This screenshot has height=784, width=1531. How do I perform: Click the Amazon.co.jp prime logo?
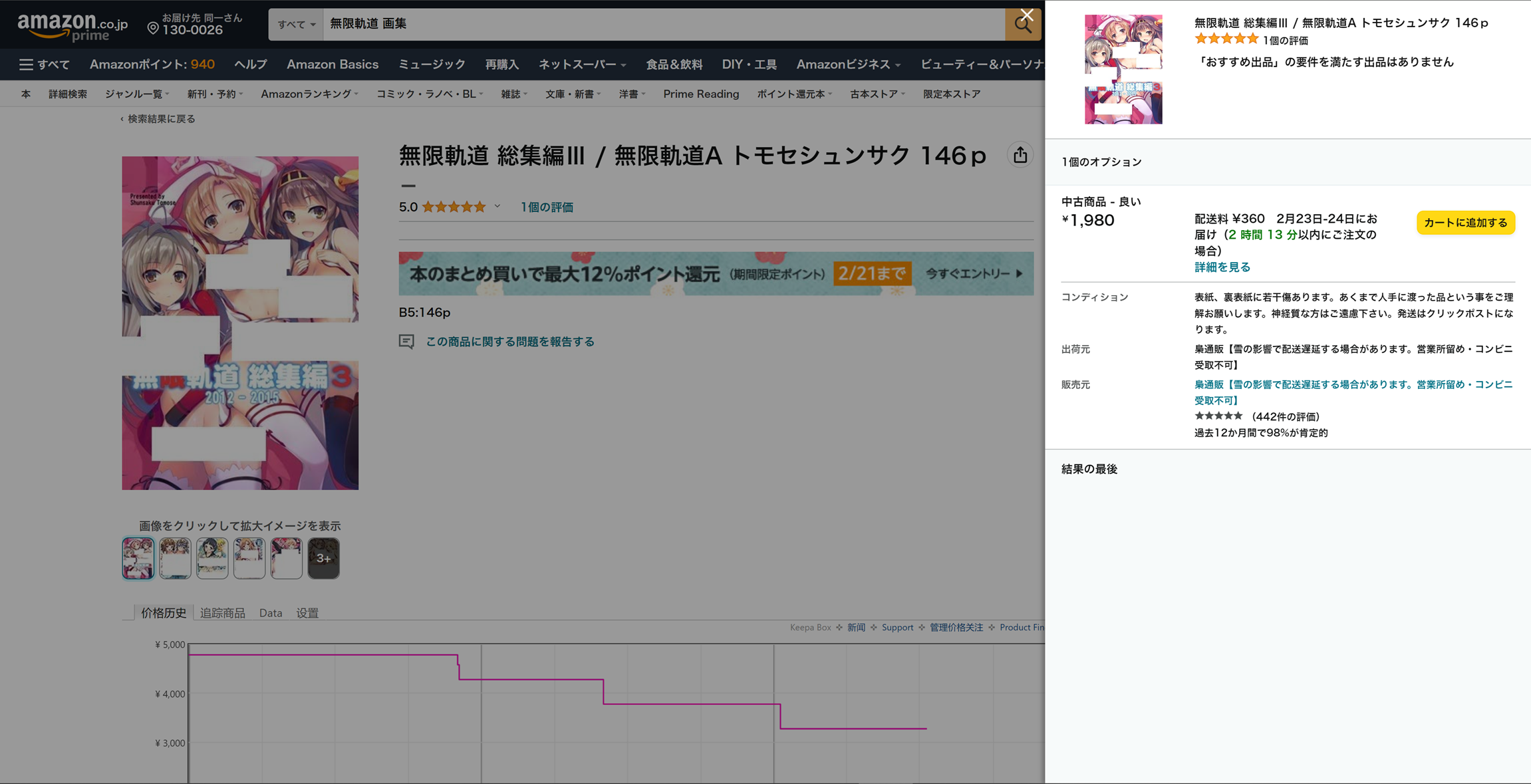coord(72,27)
